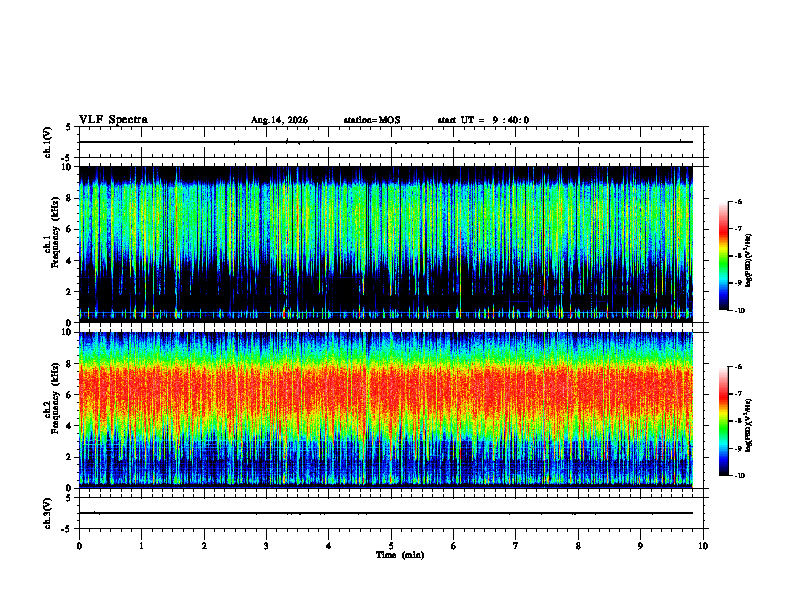
Task: Click the ch.2 frequency tick label "2"
Action: [70, 457]
